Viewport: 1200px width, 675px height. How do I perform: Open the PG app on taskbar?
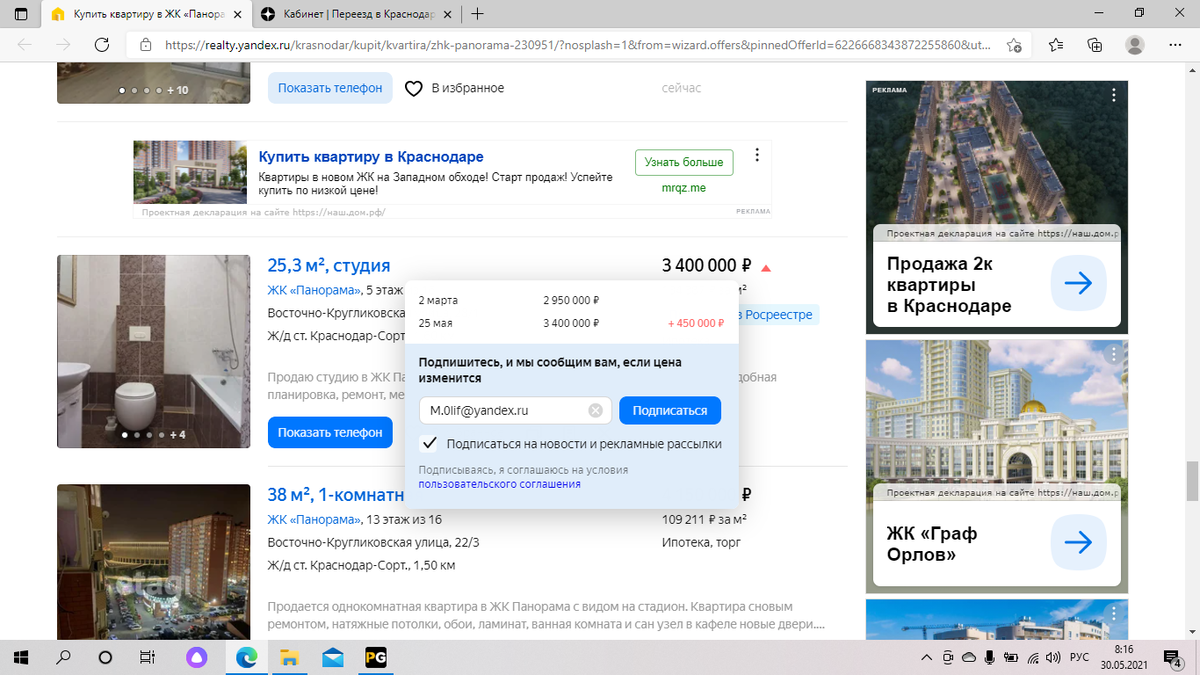click(x=376, y=657)
